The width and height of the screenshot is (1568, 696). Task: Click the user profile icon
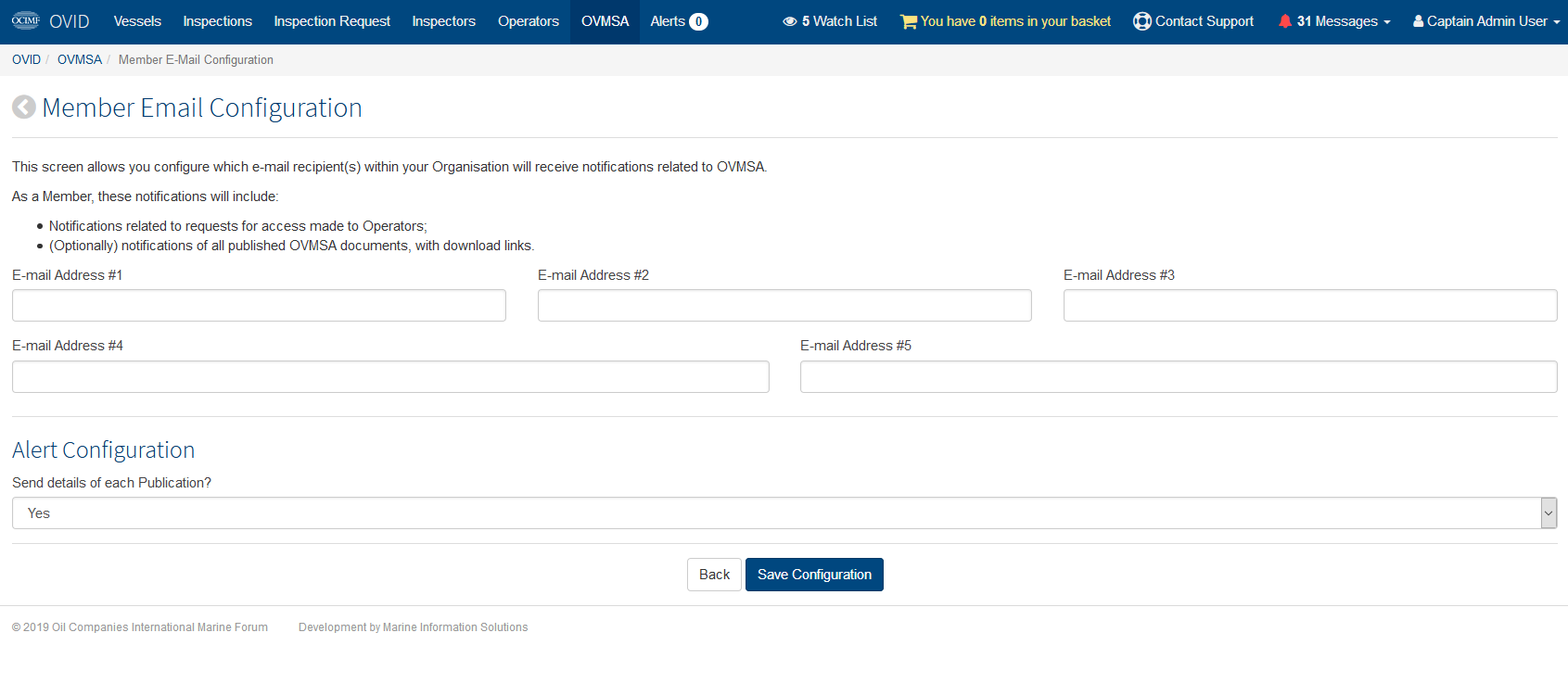coord(1418,21)
